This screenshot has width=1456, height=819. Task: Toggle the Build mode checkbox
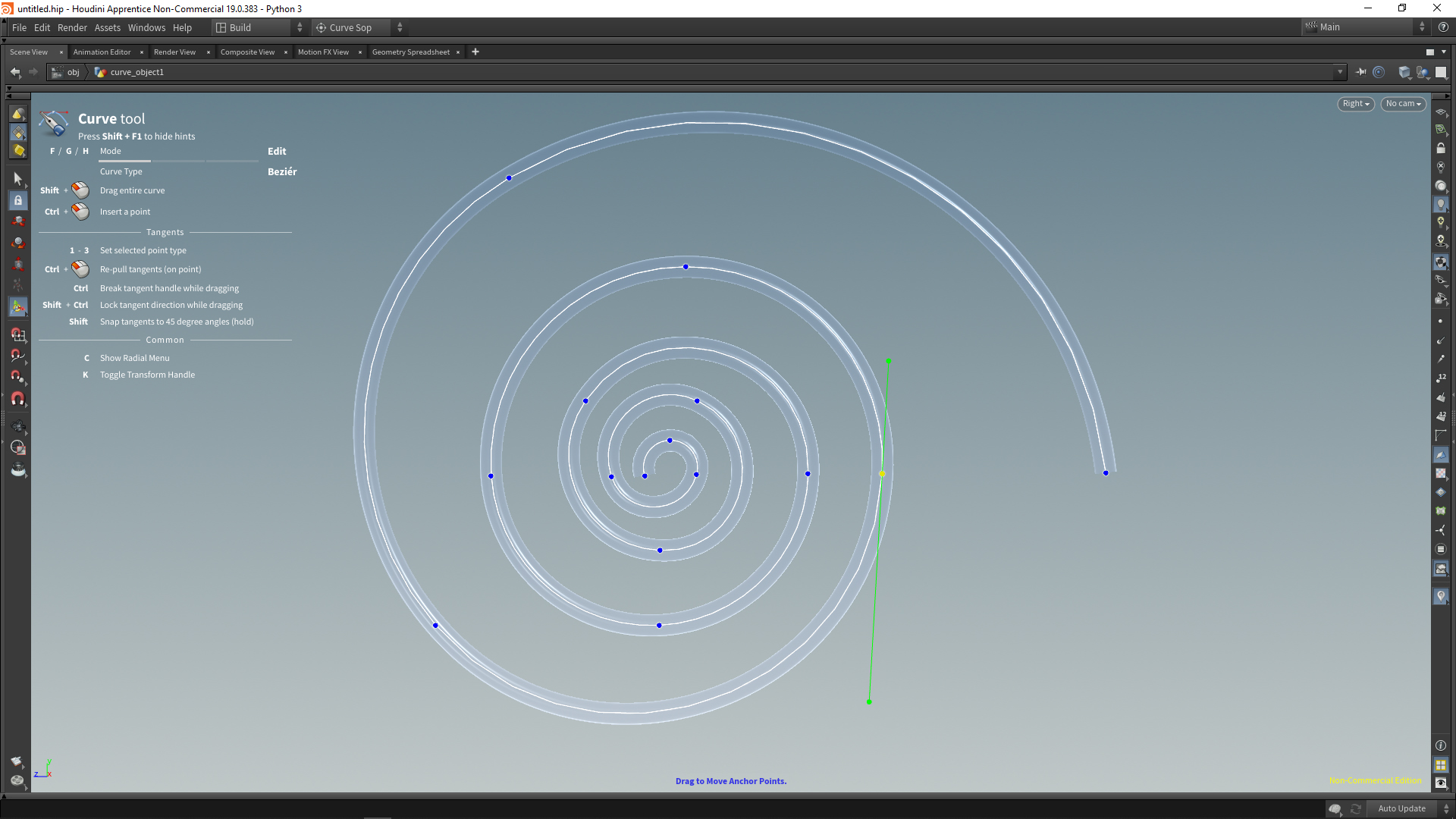tap(219, 27)
